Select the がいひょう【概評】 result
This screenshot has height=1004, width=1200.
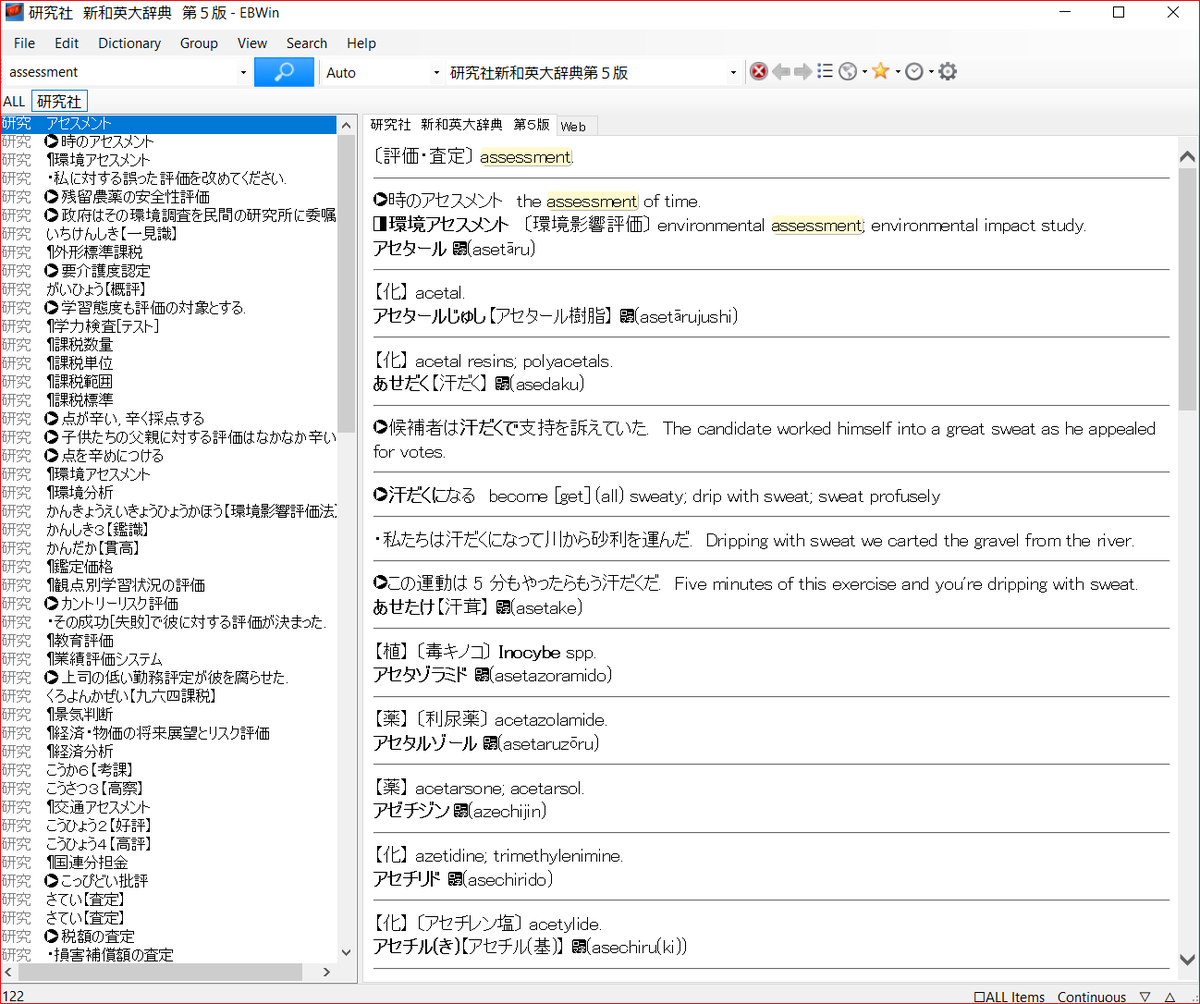[168, 289]
